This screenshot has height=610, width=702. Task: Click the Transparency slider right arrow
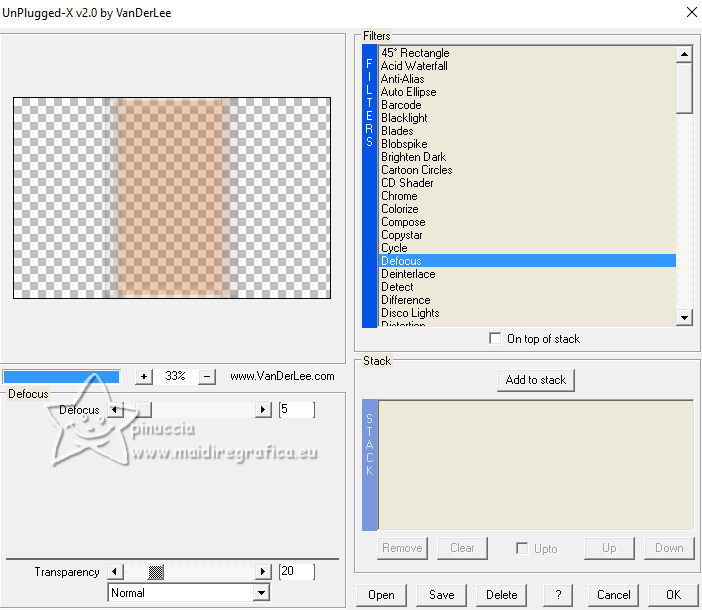263,572
